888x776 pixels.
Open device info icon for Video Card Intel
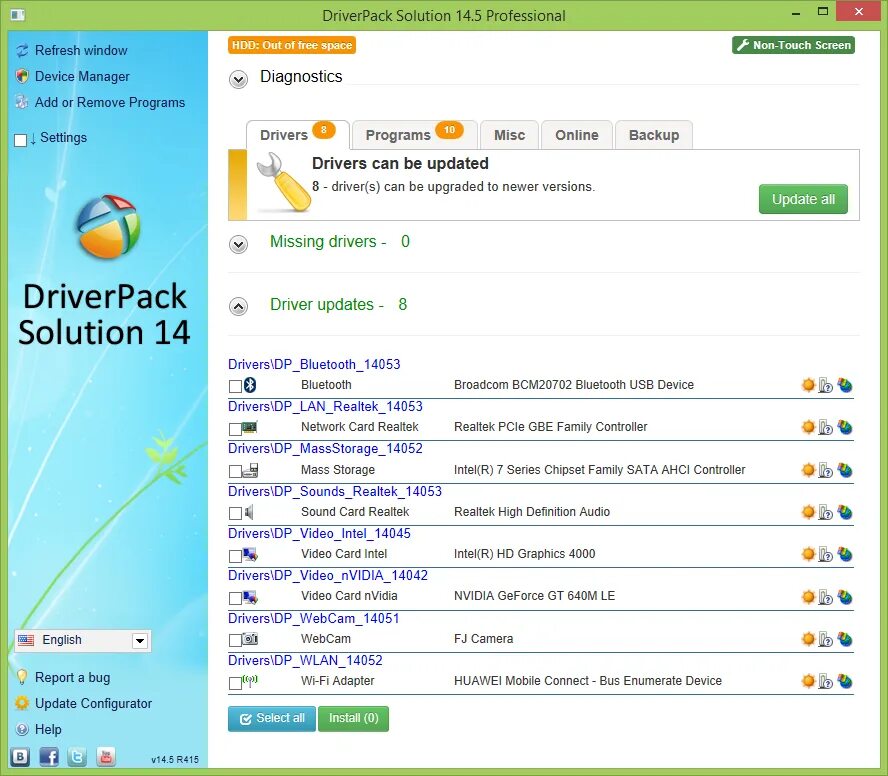click(x=826, y=555)
